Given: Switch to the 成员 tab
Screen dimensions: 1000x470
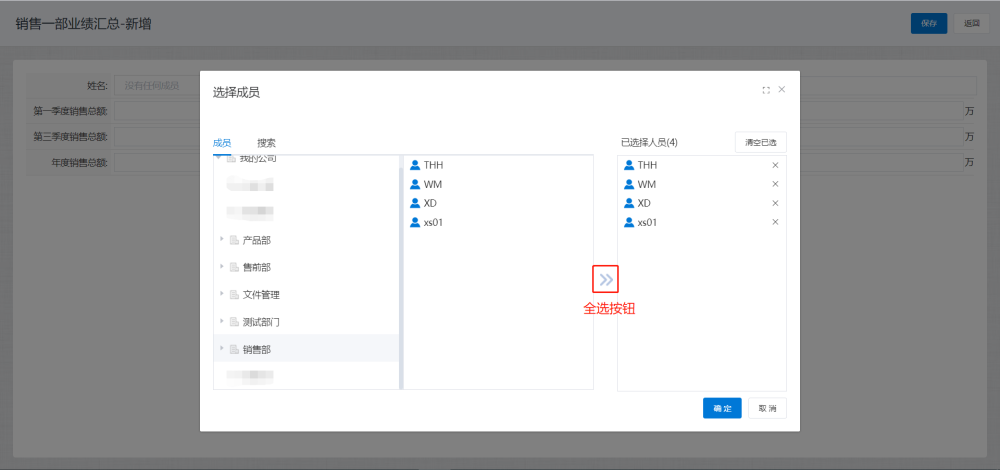Looking at the screenshot, I should 222,143.
